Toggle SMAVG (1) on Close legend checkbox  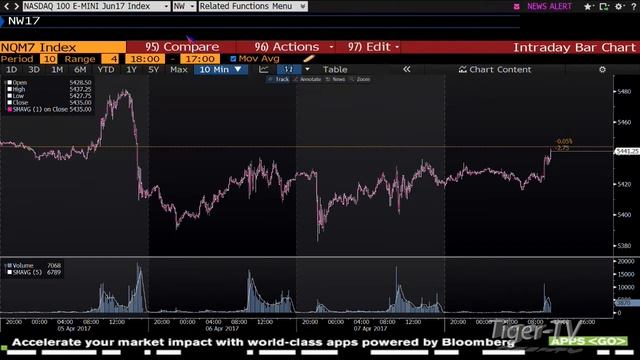click(x=9, y=109)
